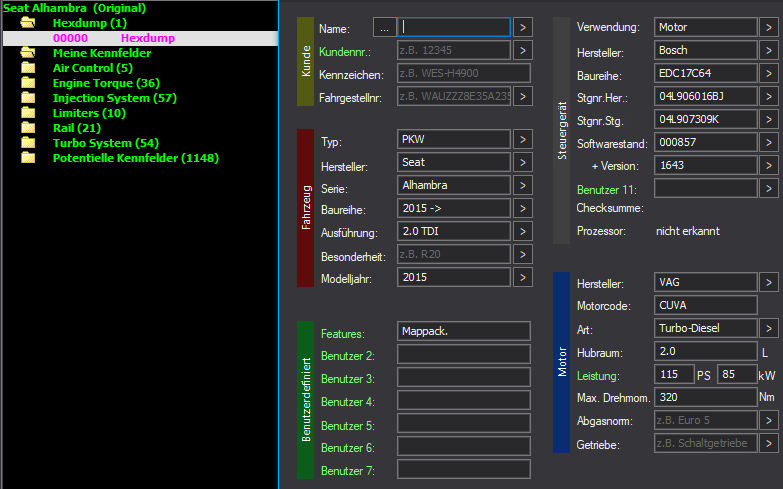Open the arrow next to Version 1643
Viewport: 783px width, 489px height.
pos(769,165)
